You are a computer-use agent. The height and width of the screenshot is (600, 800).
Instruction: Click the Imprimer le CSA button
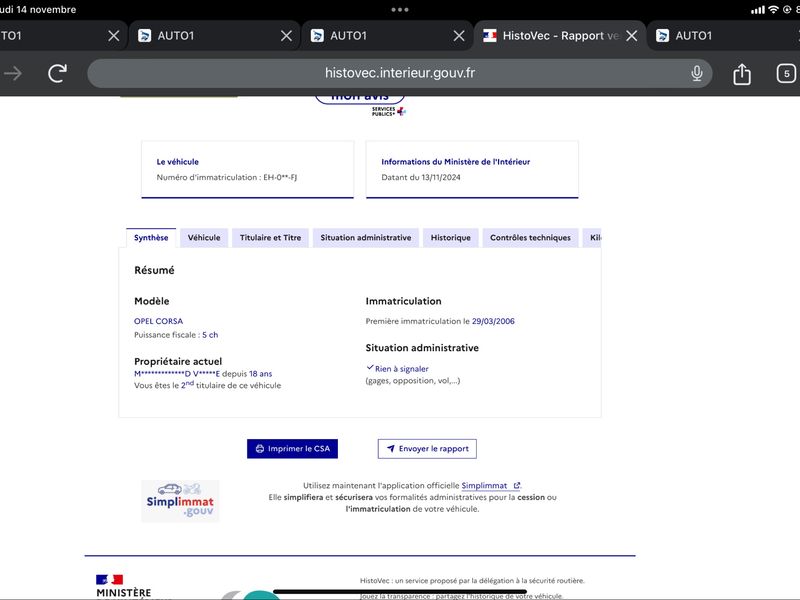tap(292, 449)
